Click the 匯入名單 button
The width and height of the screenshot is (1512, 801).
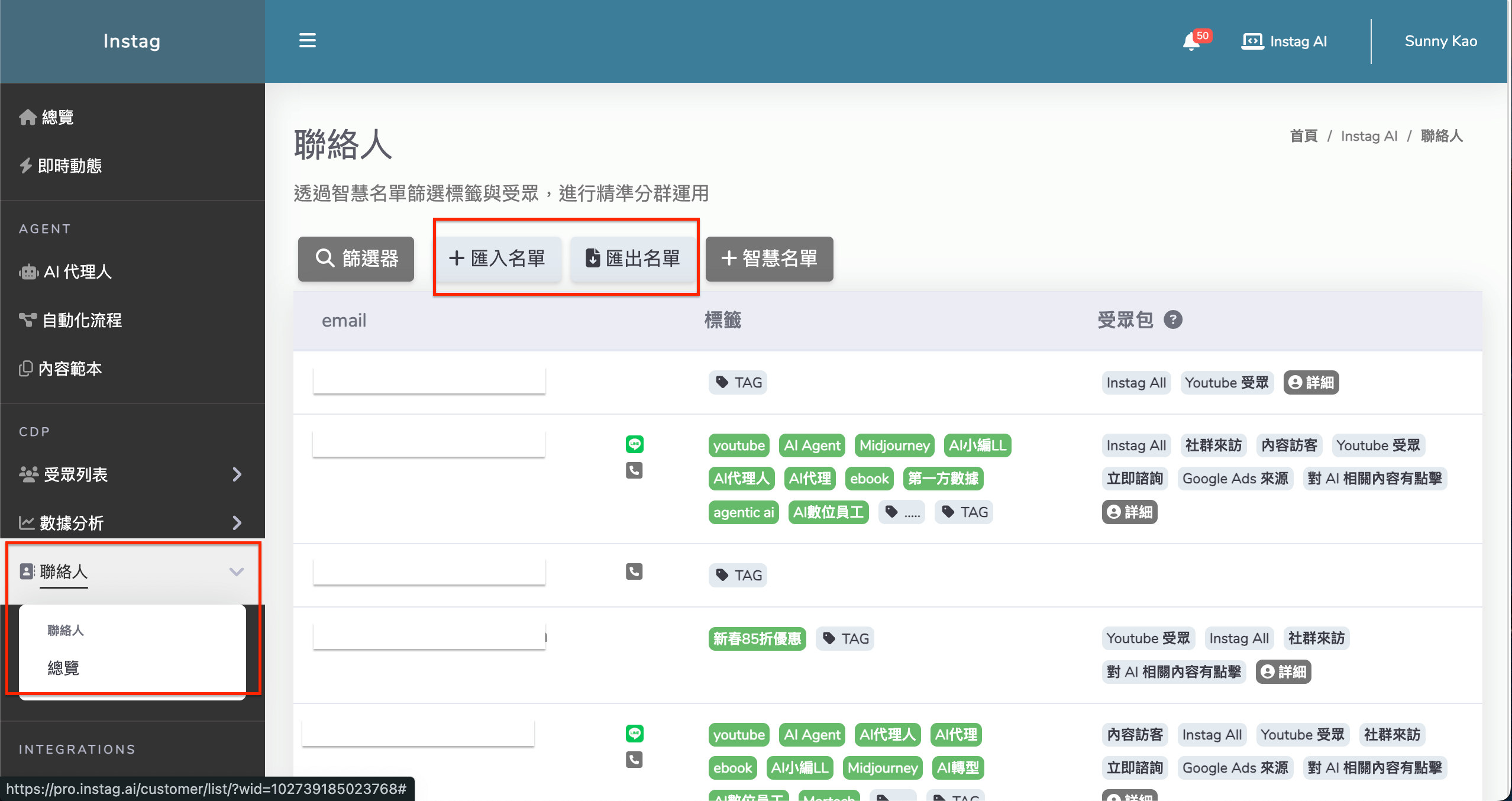[497, 259]
